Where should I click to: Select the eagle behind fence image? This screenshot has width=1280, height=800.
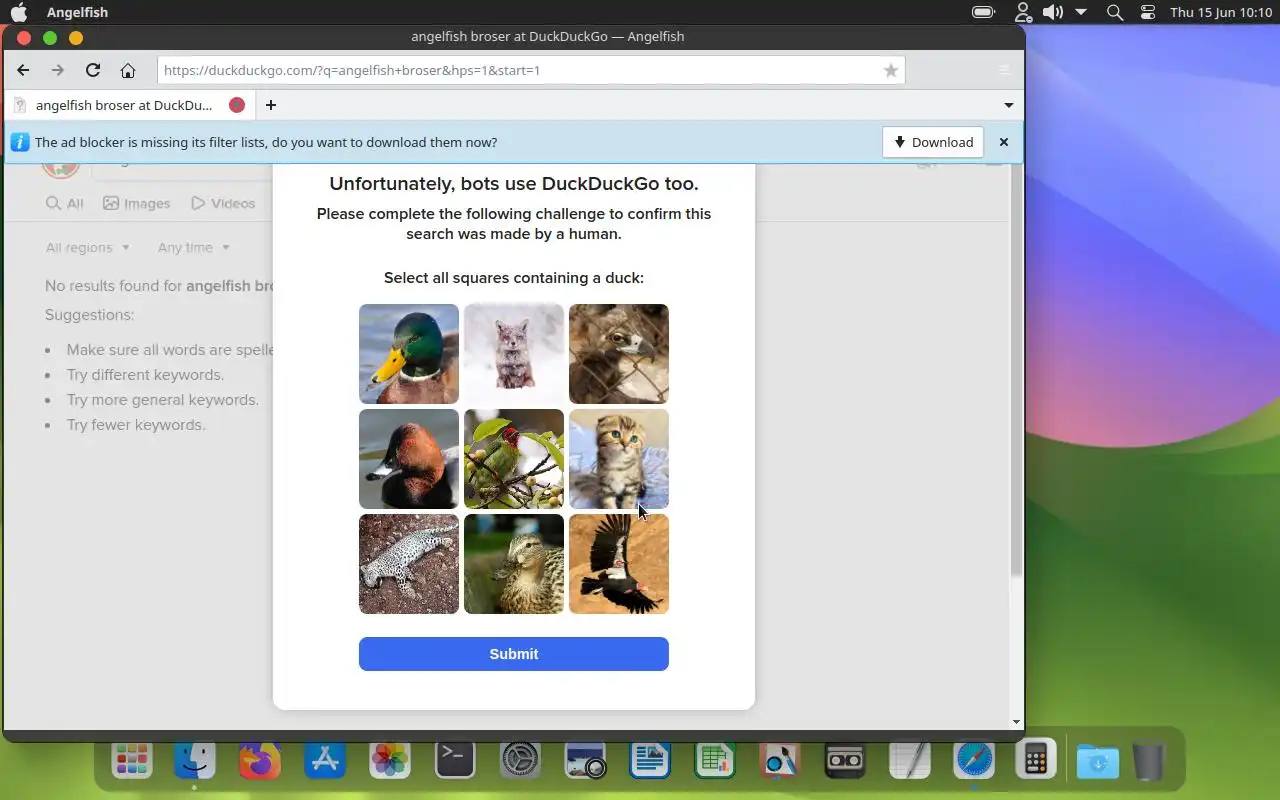(x=619, y=354)
